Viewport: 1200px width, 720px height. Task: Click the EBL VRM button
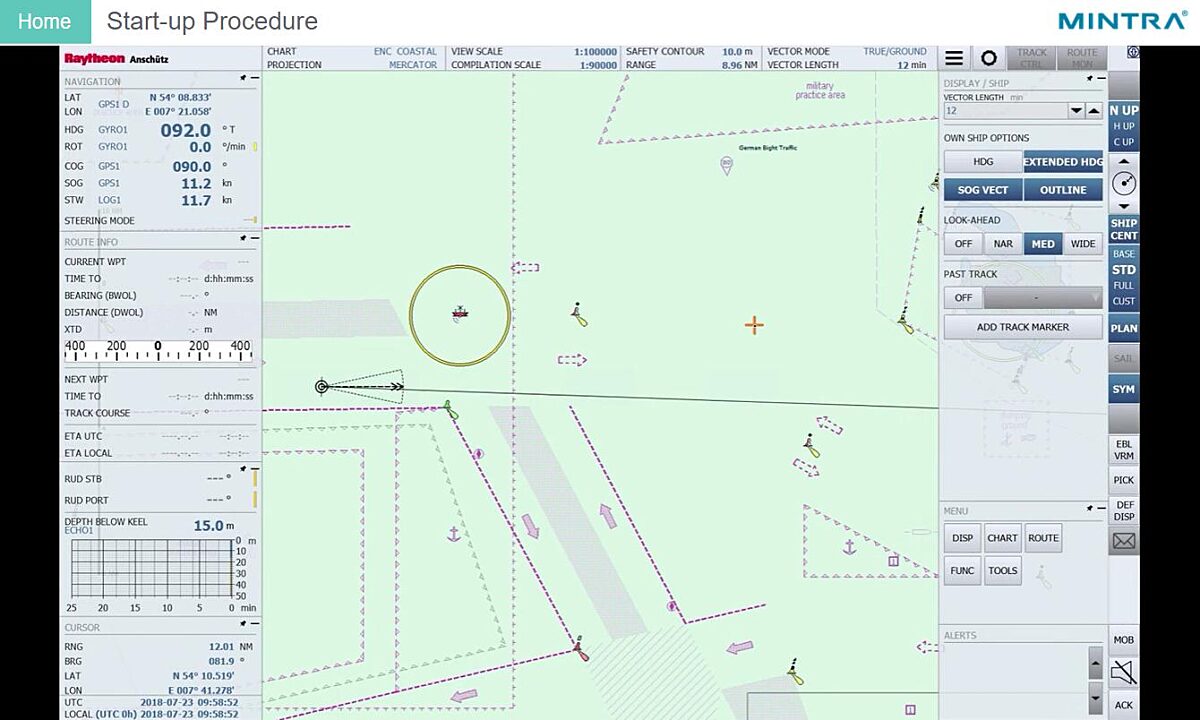1124,450
